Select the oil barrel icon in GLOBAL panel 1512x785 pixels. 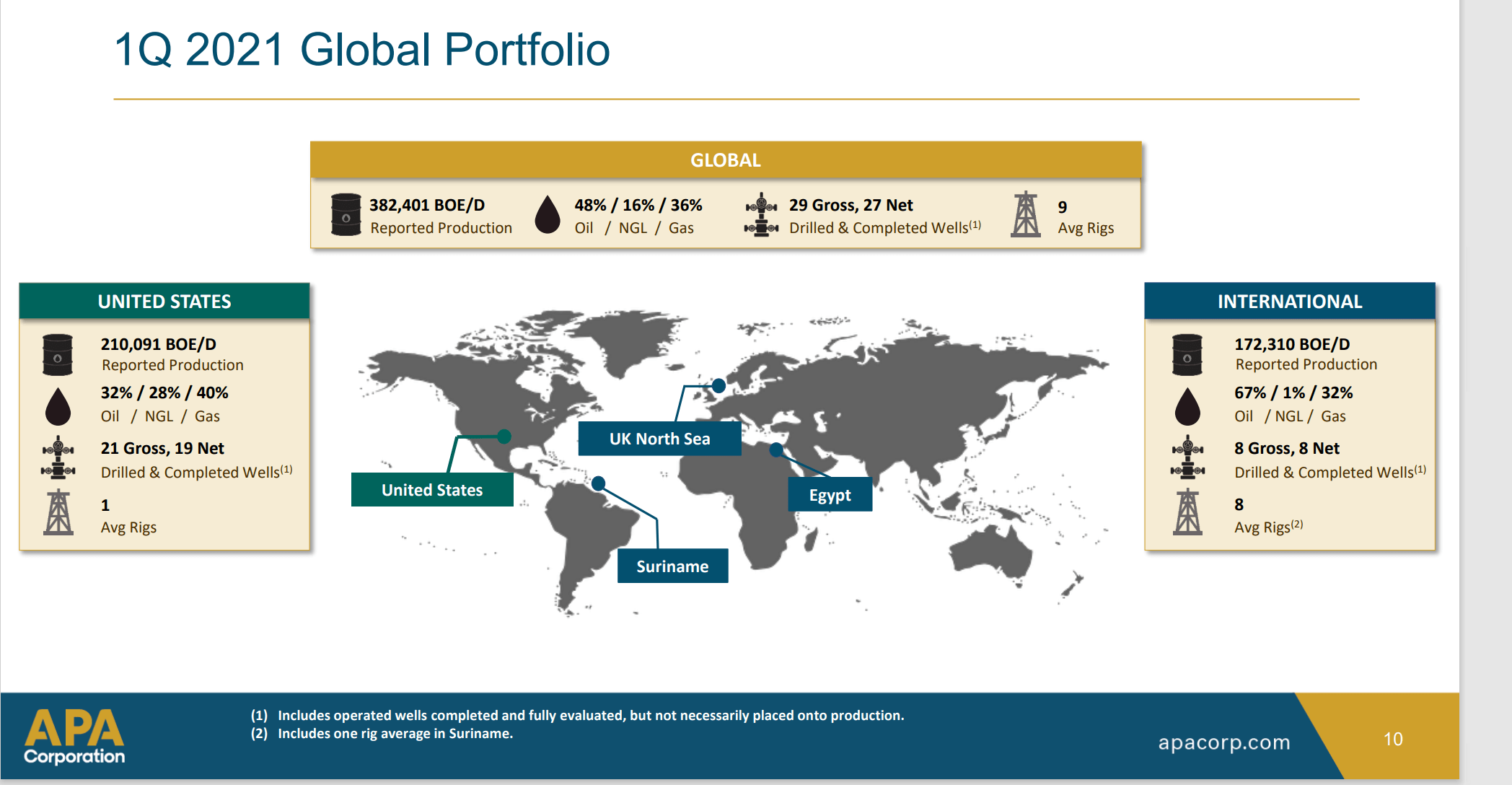(346, 214)
